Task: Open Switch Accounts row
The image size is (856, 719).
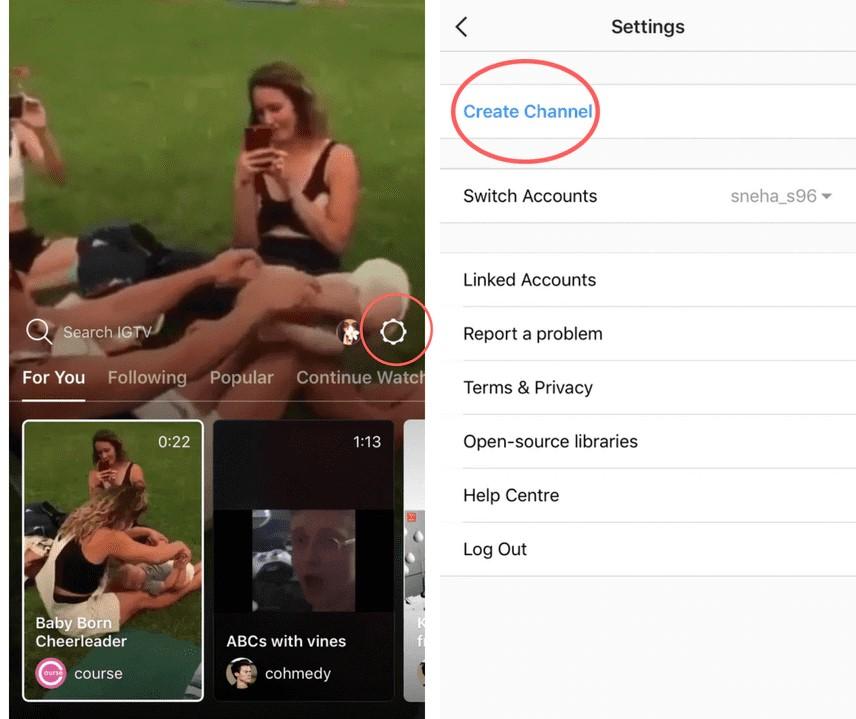Action: [x=648, y=196]
